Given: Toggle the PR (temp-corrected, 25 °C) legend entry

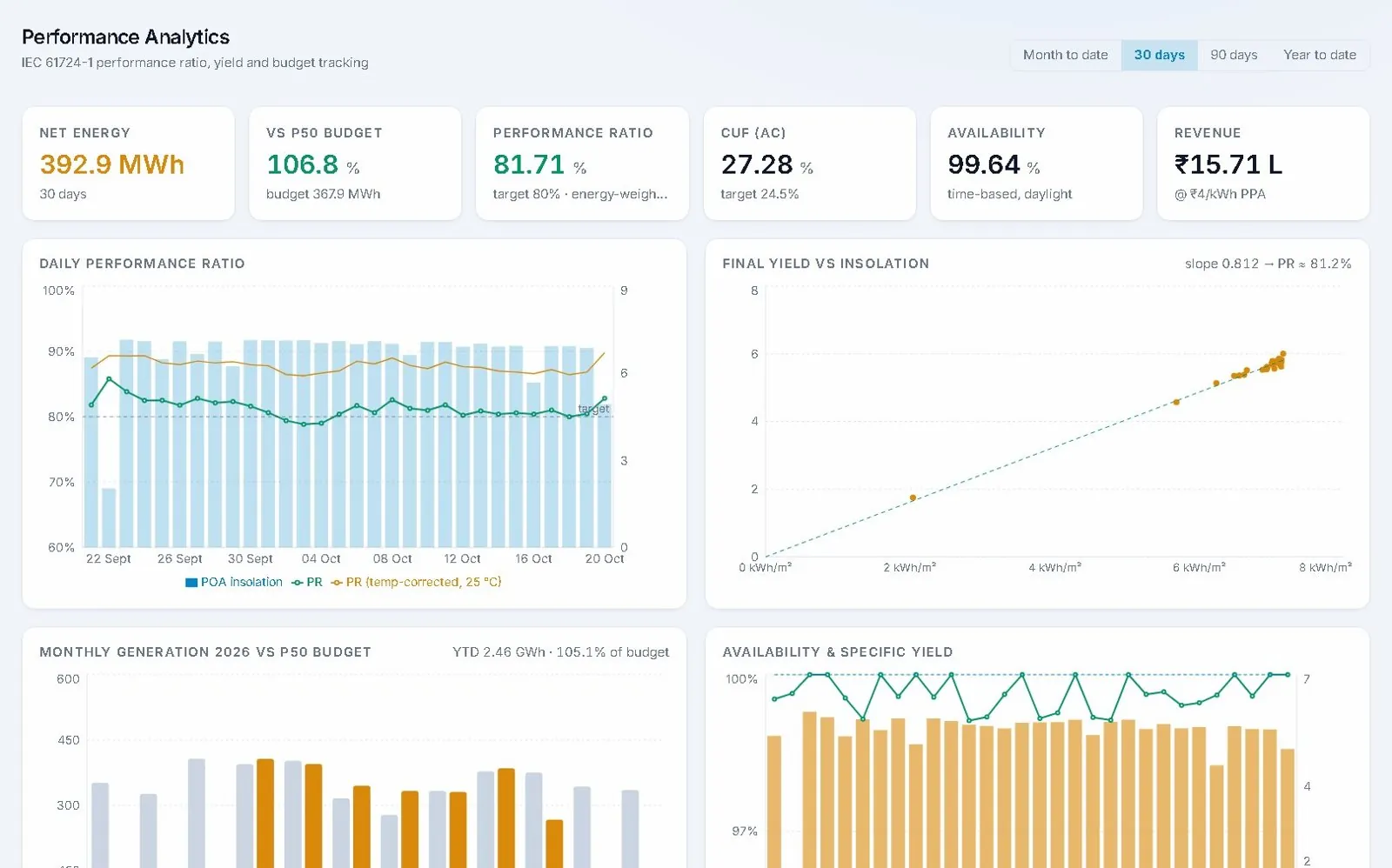Looking at the screenshot, I should (417, 582).
